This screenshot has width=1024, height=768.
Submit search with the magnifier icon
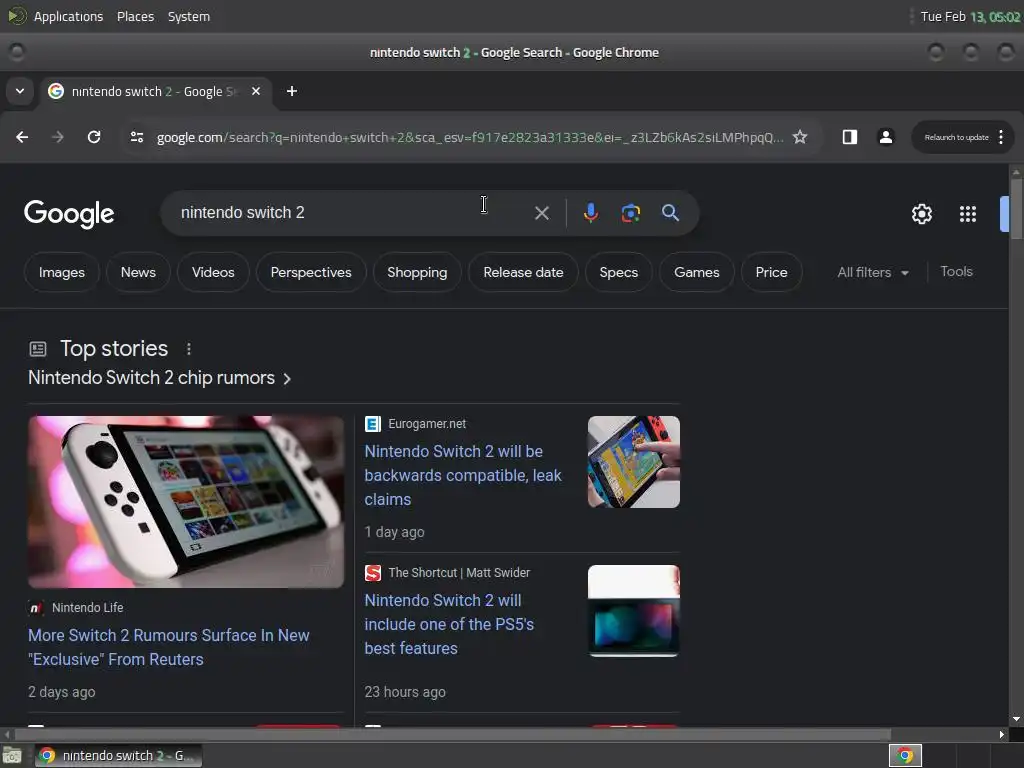point(670,213)
